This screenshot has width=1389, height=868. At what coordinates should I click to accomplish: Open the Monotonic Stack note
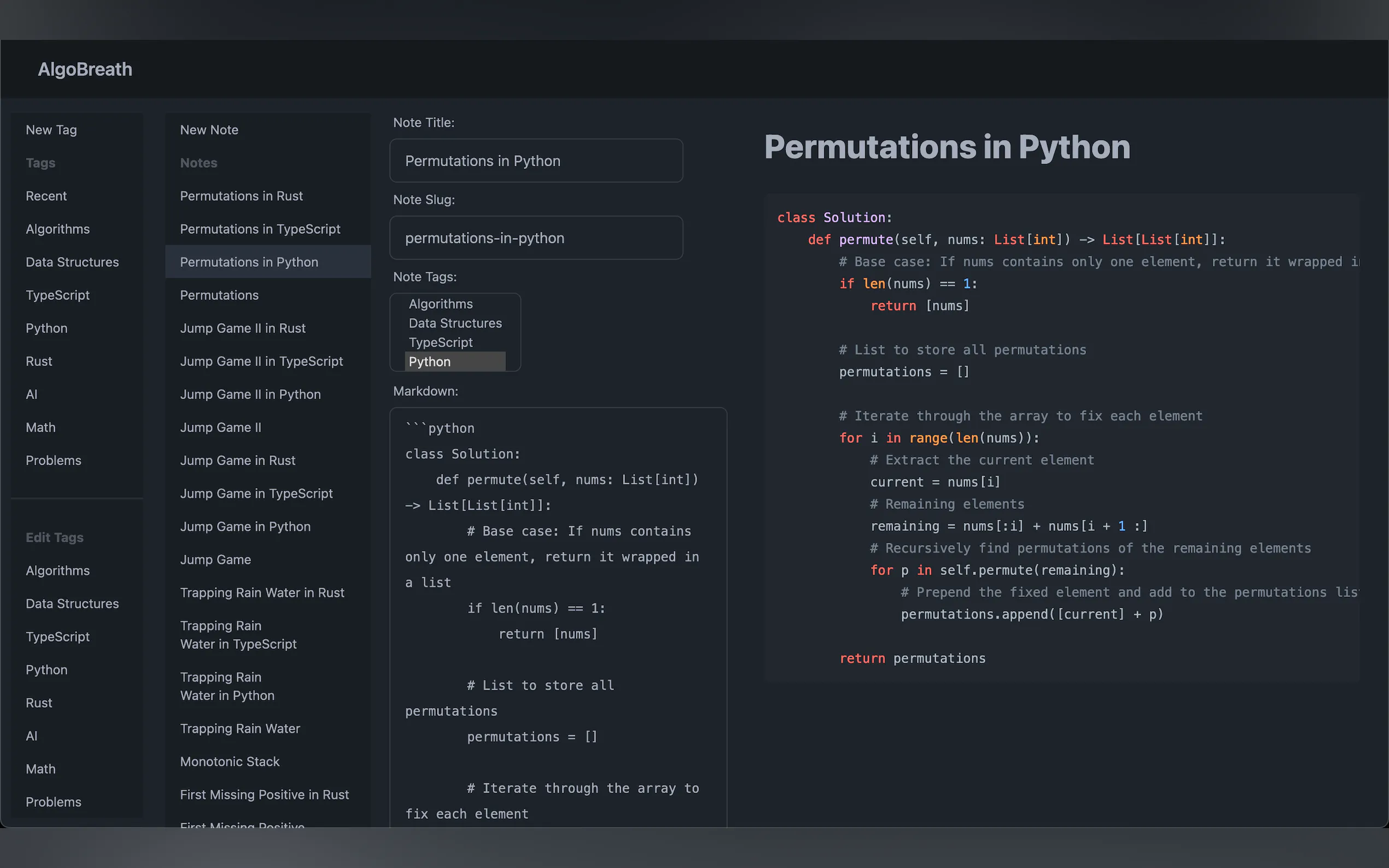click(230, 761)
